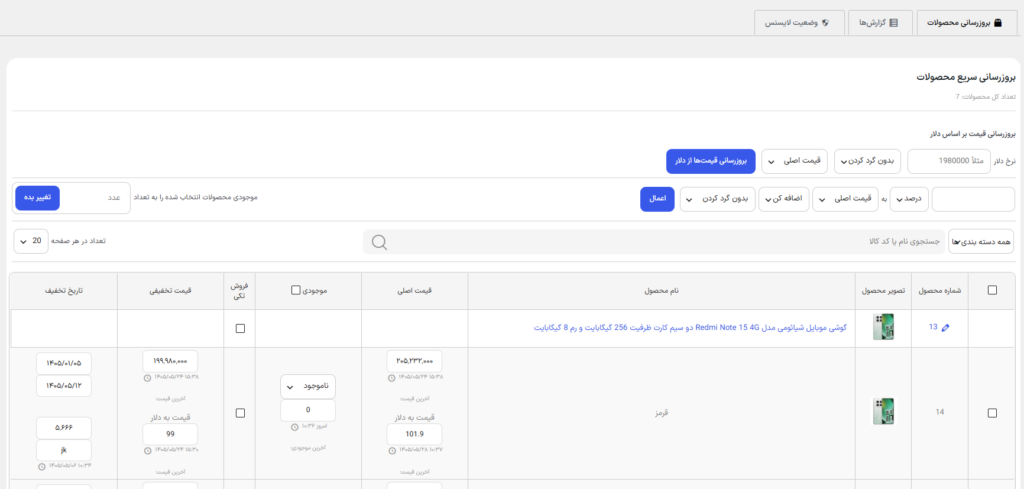Click the bag icon on بروزرسانی محصولات tab

(x=997, y=23)
